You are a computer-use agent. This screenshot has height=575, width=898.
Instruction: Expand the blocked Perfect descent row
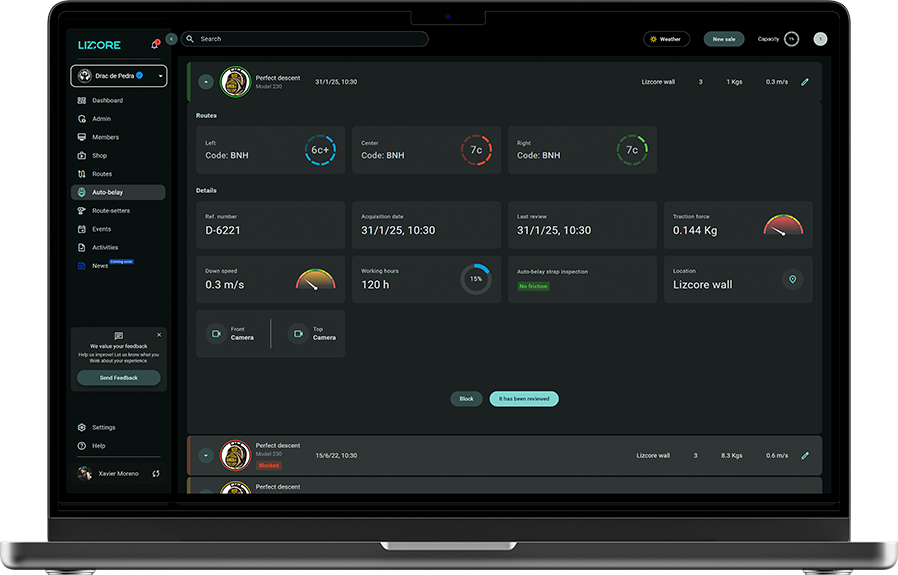pyautogui.click(x=206, y=455)
